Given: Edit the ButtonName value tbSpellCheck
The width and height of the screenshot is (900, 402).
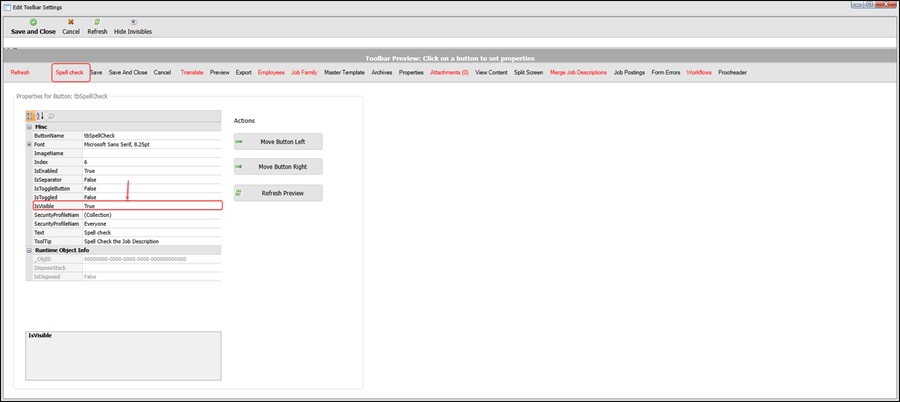Looking at the screenshot, I should [x=152, y=136].
